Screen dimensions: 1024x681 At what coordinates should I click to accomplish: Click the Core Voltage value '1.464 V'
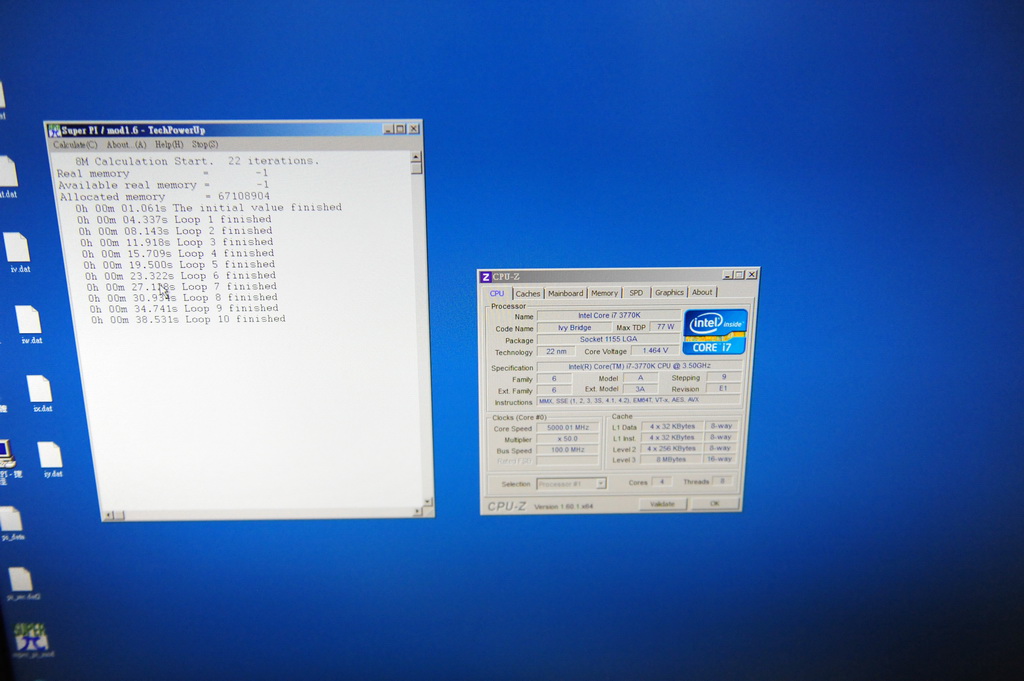655,351
